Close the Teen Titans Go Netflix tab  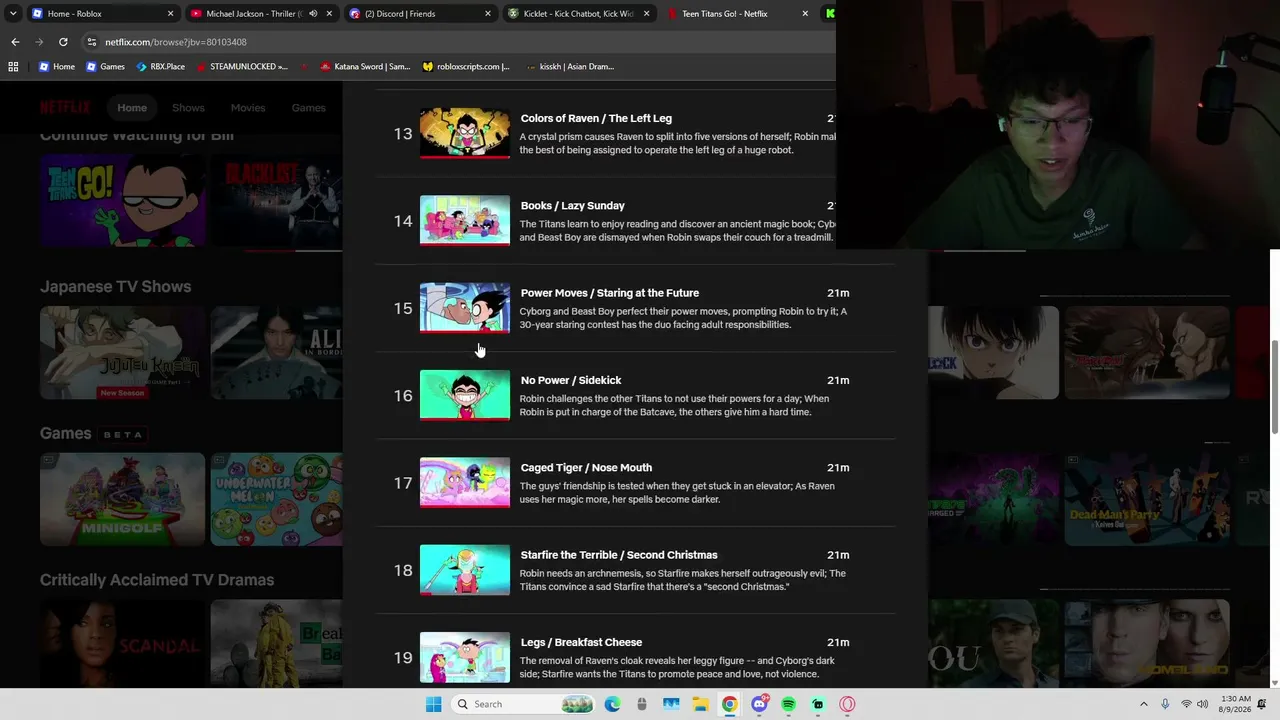coord(805,14)
